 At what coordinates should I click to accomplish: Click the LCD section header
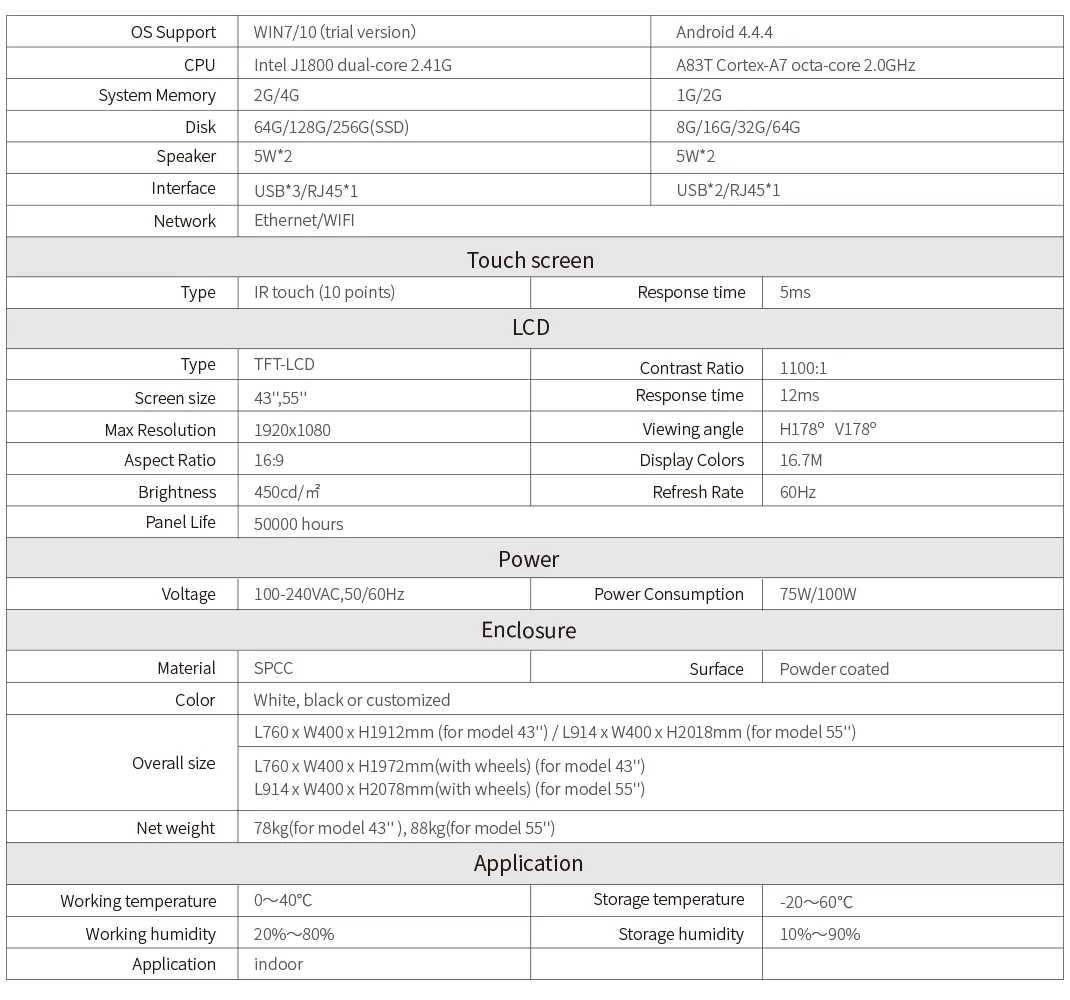pyautogui.click(x=530, y=327)
